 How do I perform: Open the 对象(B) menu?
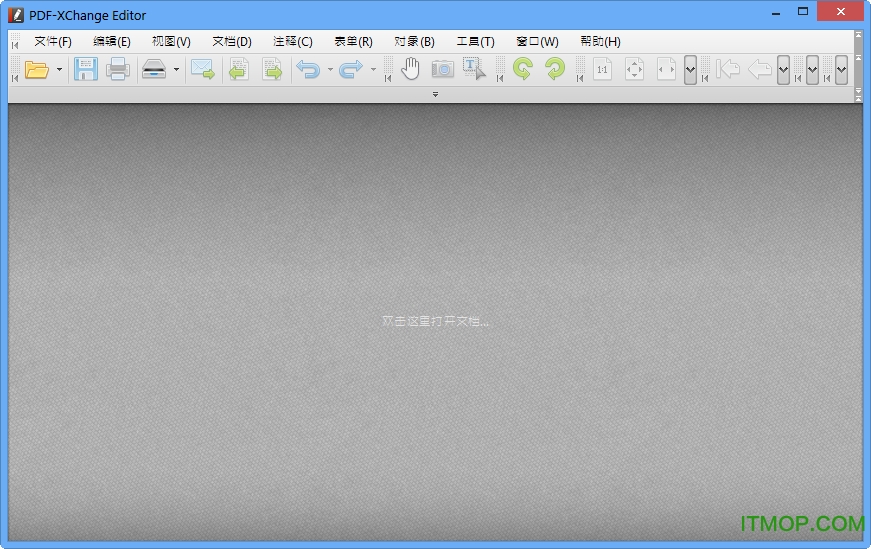point(414,42)
